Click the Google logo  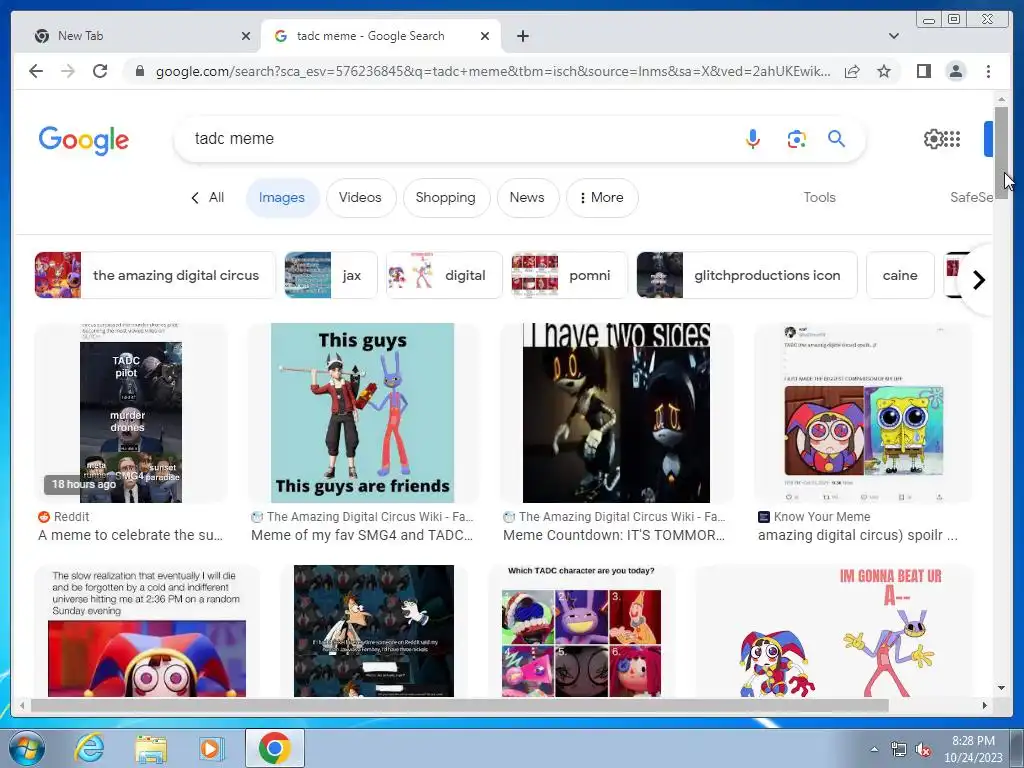tap(84, 140)
